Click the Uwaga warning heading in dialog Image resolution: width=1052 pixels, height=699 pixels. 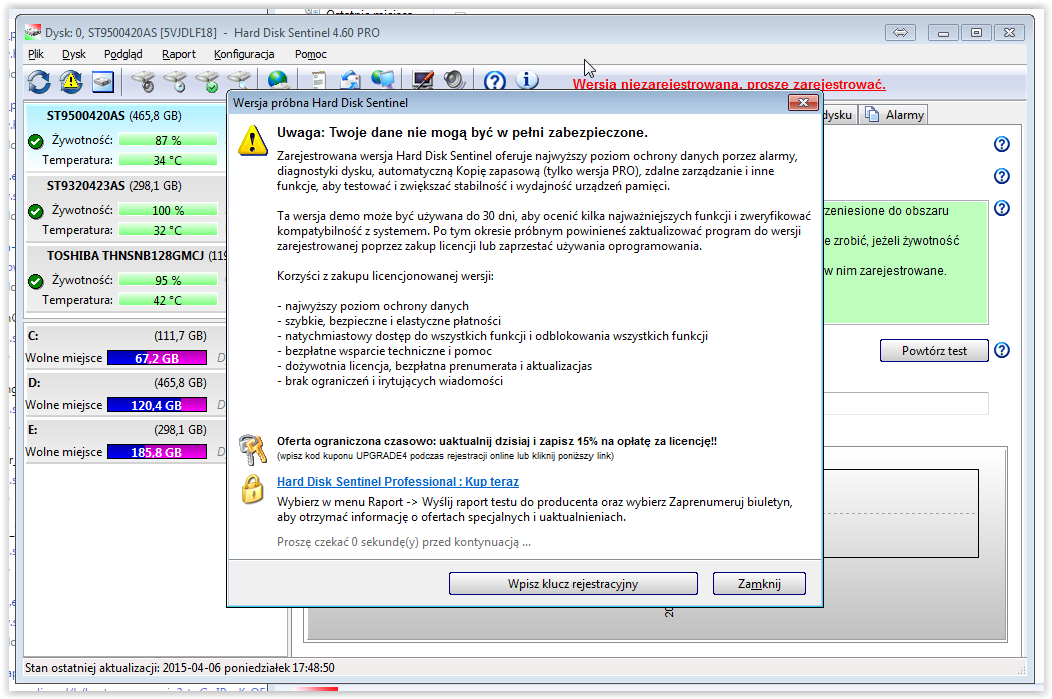pyautogui.click(x=462, y=132)
